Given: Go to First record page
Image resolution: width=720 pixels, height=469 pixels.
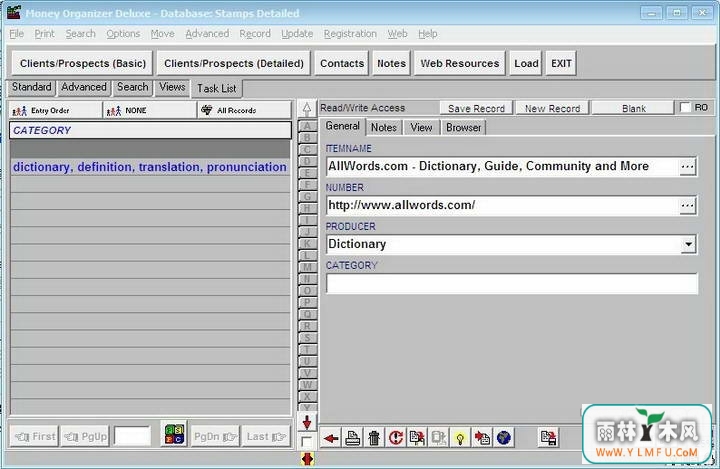Looking at the screenshot, I should click(35, 436).
